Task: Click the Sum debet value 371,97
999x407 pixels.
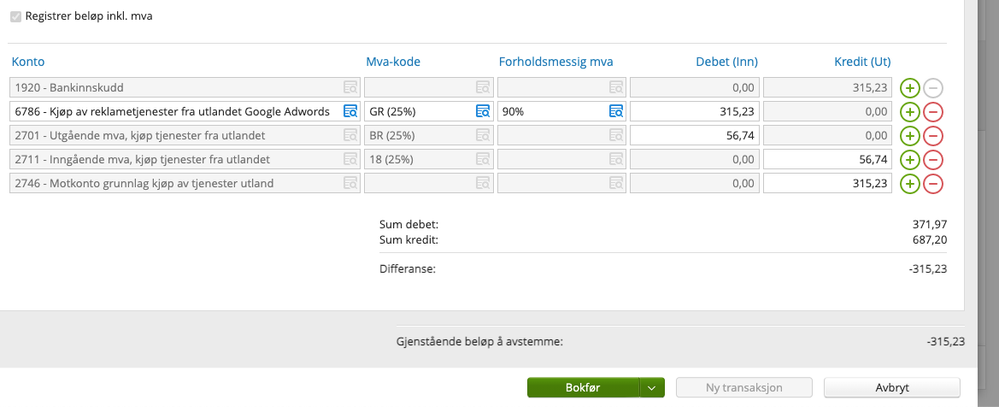Action: coord(930,224)
